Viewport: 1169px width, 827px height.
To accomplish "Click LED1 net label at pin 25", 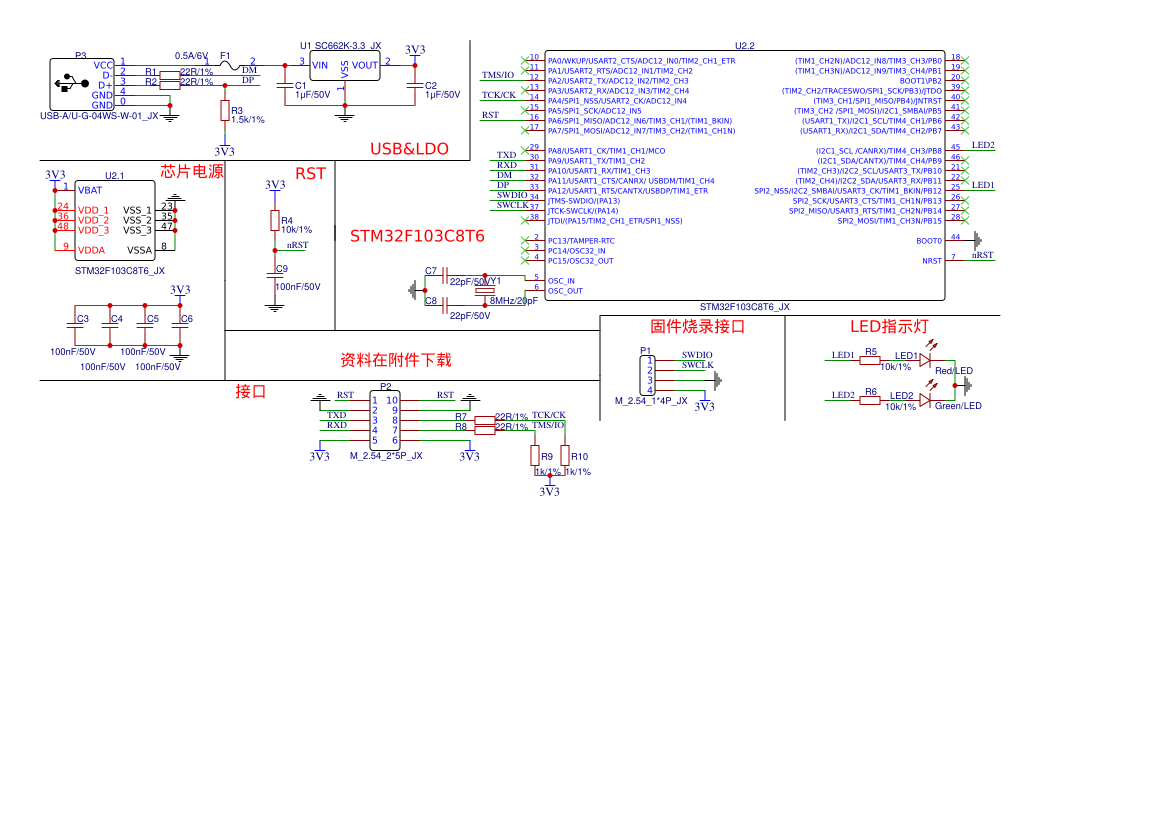I will [x=983, y=185].
